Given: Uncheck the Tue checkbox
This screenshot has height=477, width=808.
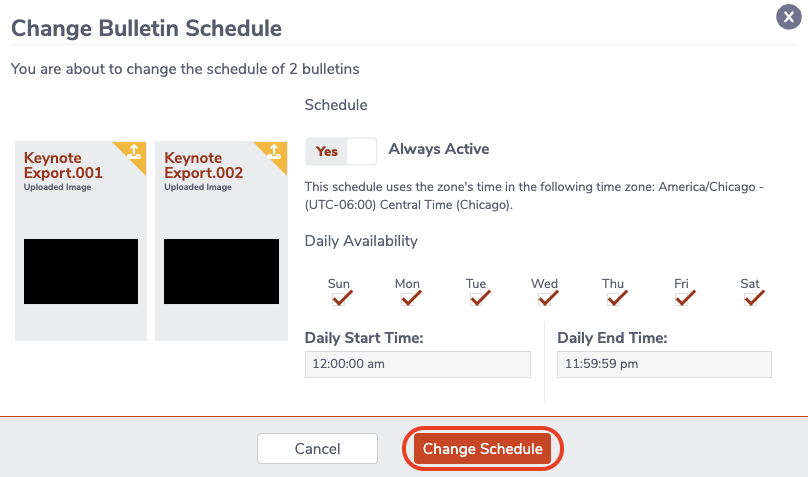Looking at the screenshot, I should [x=477, y=299].
